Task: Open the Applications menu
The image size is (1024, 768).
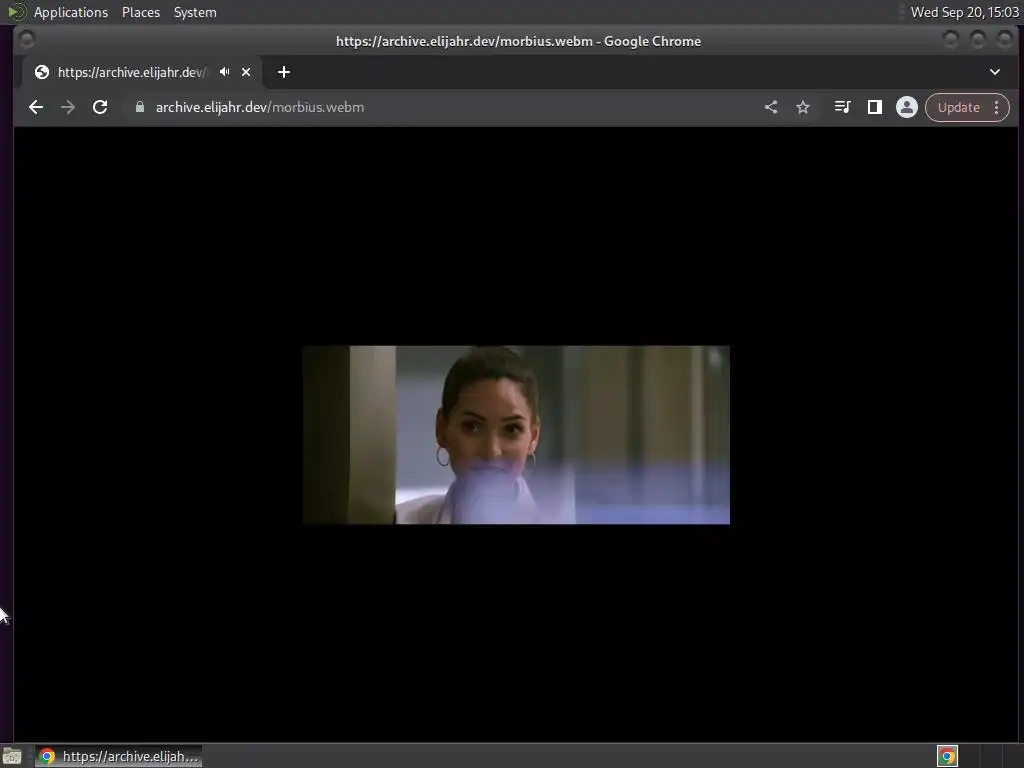Action: click(71, 12)
